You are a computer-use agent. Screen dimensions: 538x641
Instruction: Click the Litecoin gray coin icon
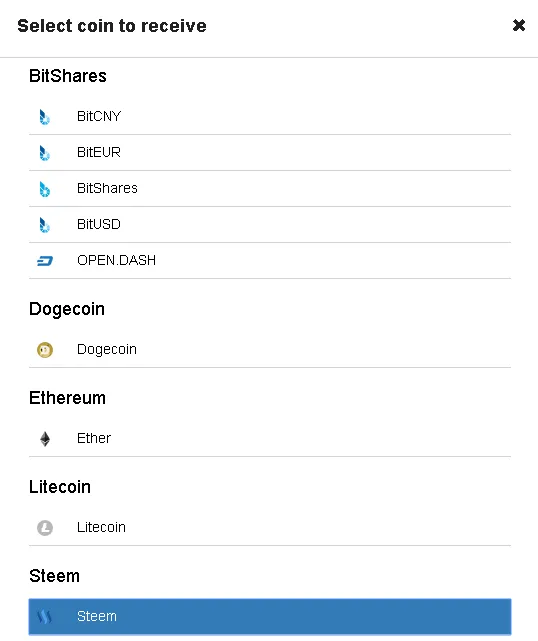[x=45, y=528]
